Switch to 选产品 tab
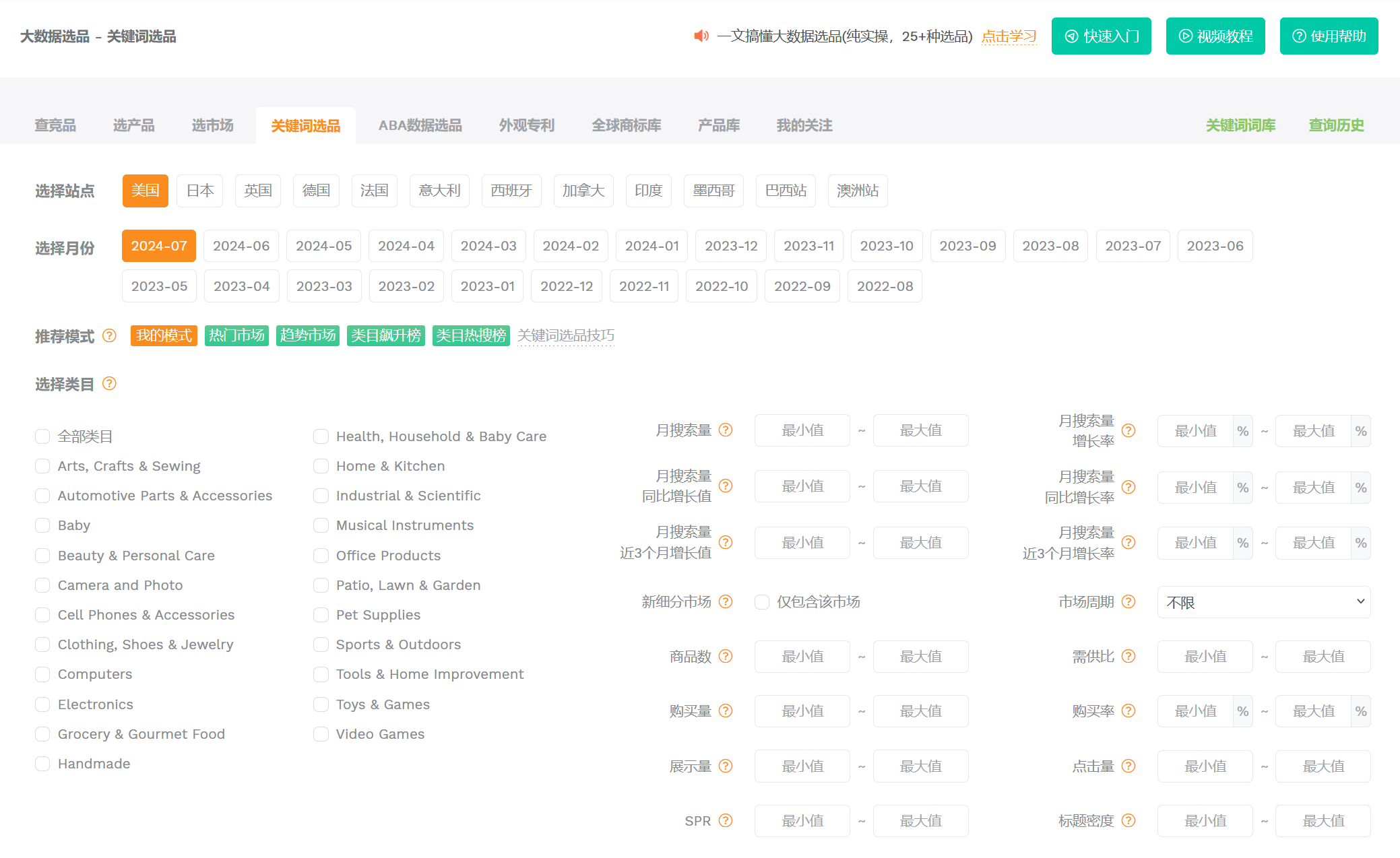Viewport: 1400px width, 858px height. pyautogui.click(x=133, y=125)
